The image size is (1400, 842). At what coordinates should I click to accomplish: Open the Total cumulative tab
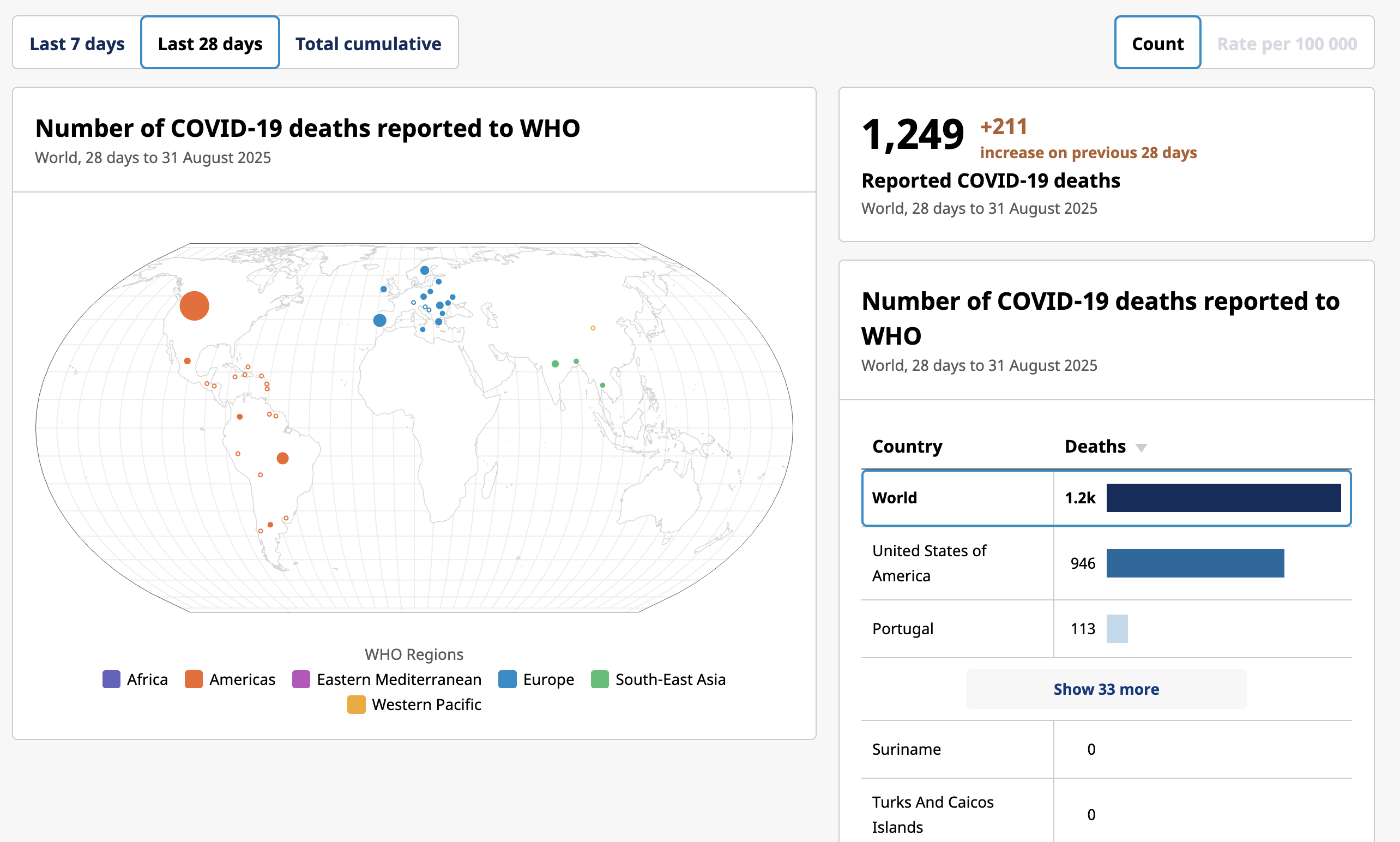tap(368, 43)
